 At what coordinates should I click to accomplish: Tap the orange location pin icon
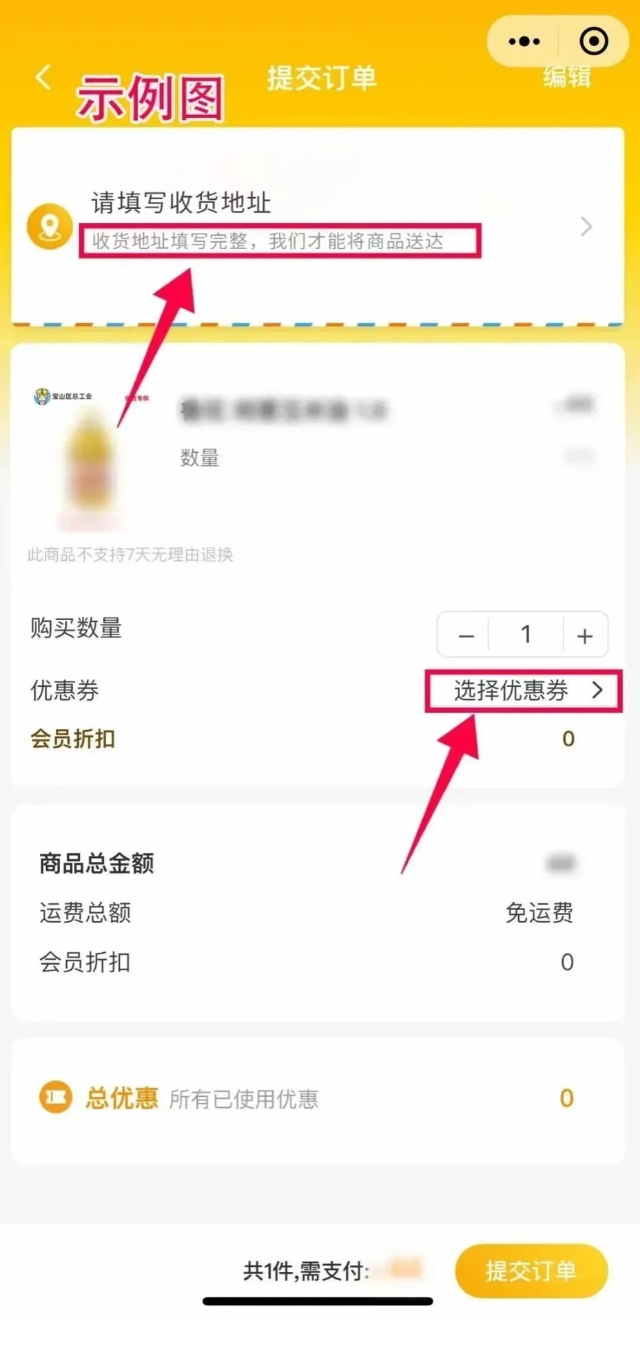49,227
